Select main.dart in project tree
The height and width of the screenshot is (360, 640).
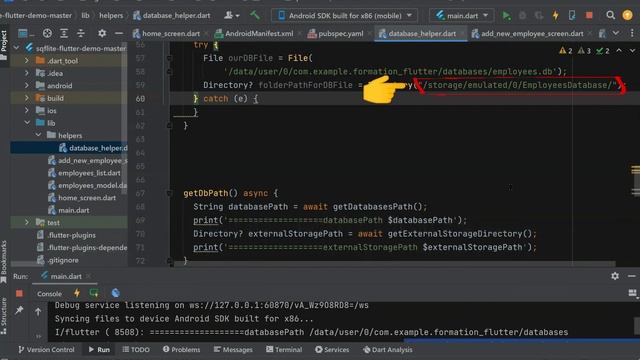(x=69, y=210)
